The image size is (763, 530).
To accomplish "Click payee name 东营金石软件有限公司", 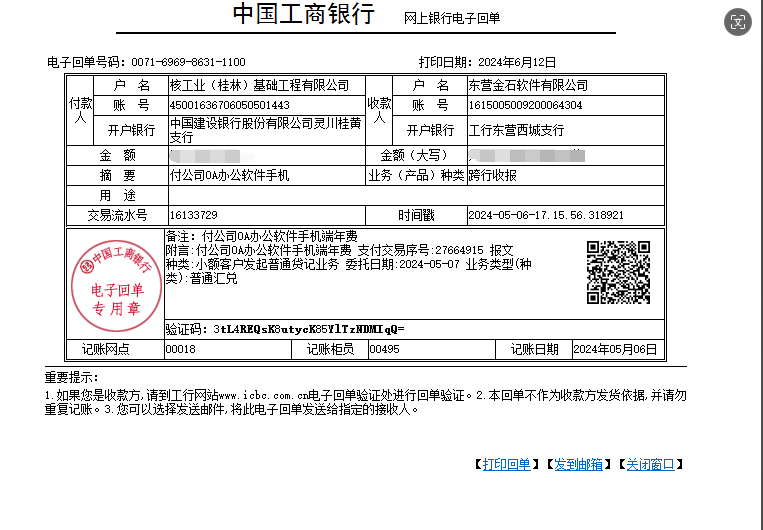I will pos(528,86).
